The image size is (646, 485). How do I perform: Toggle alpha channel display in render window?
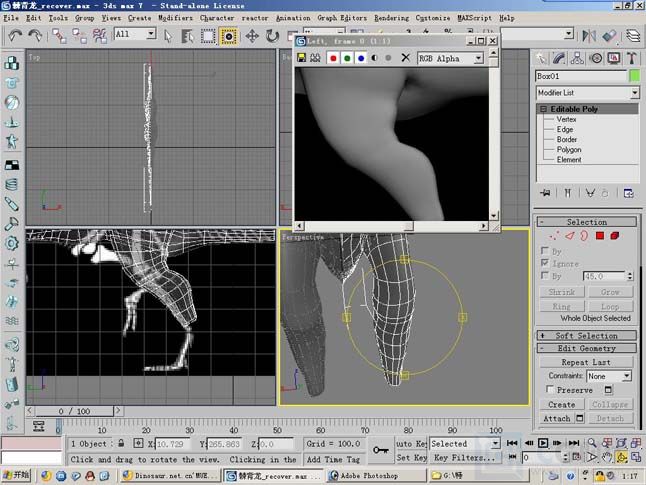[374, 58]
